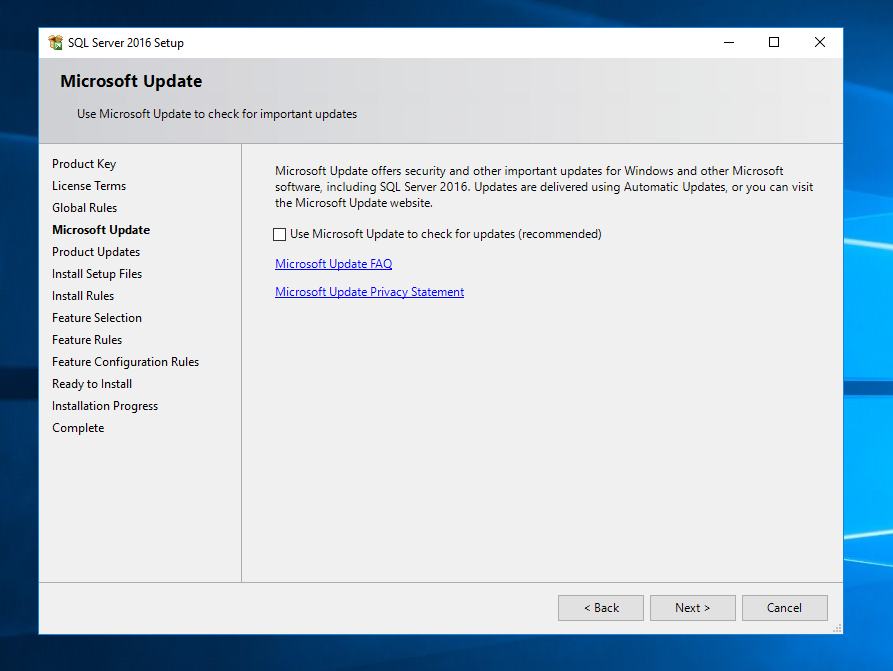
Task: Minimize the SQL Server Setup window
Action: [x=728, y=43]
